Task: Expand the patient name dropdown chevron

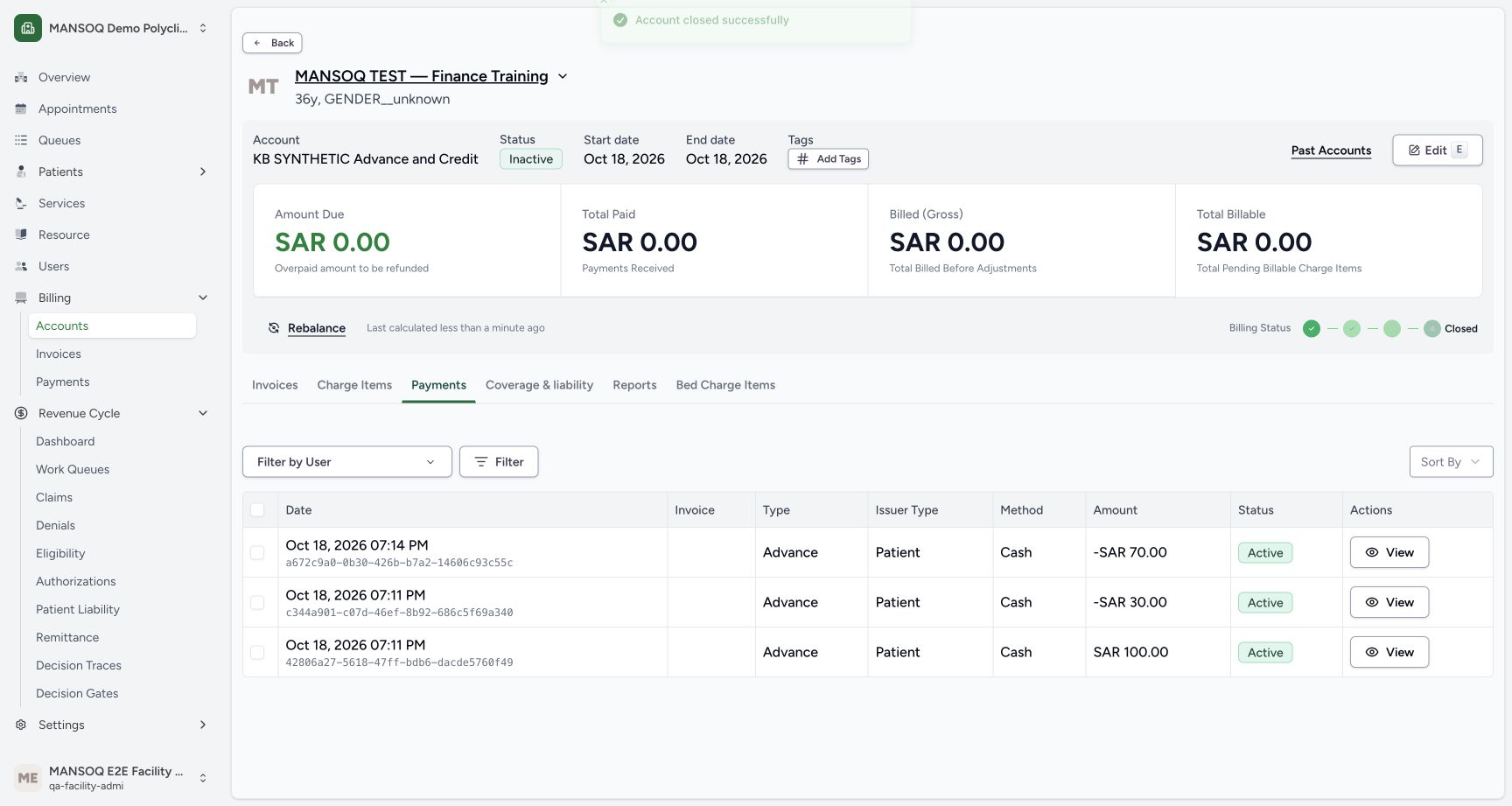Action: tap(563, 76)
